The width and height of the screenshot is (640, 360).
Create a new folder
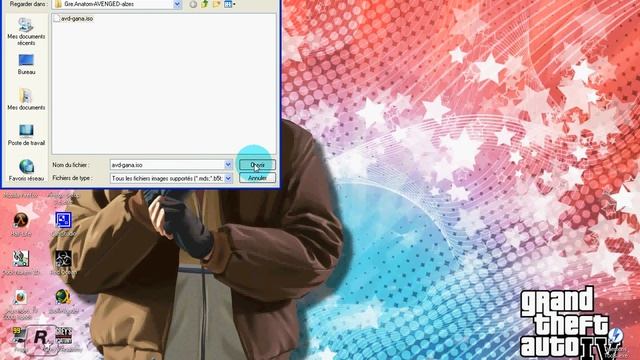[216, 4]
